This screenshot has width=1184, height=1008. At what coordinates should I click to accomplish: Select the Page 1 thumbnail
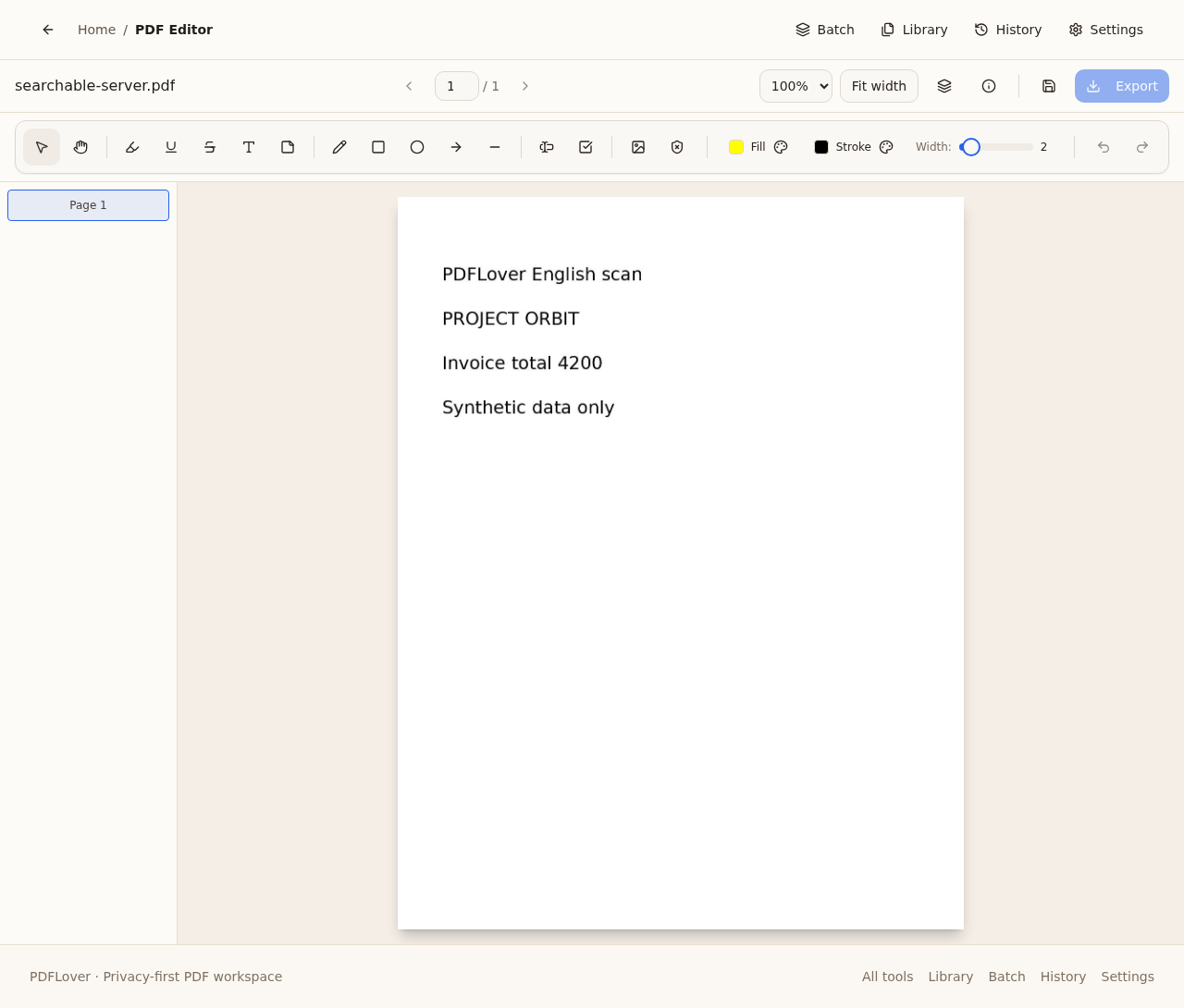tap(88, 205)
